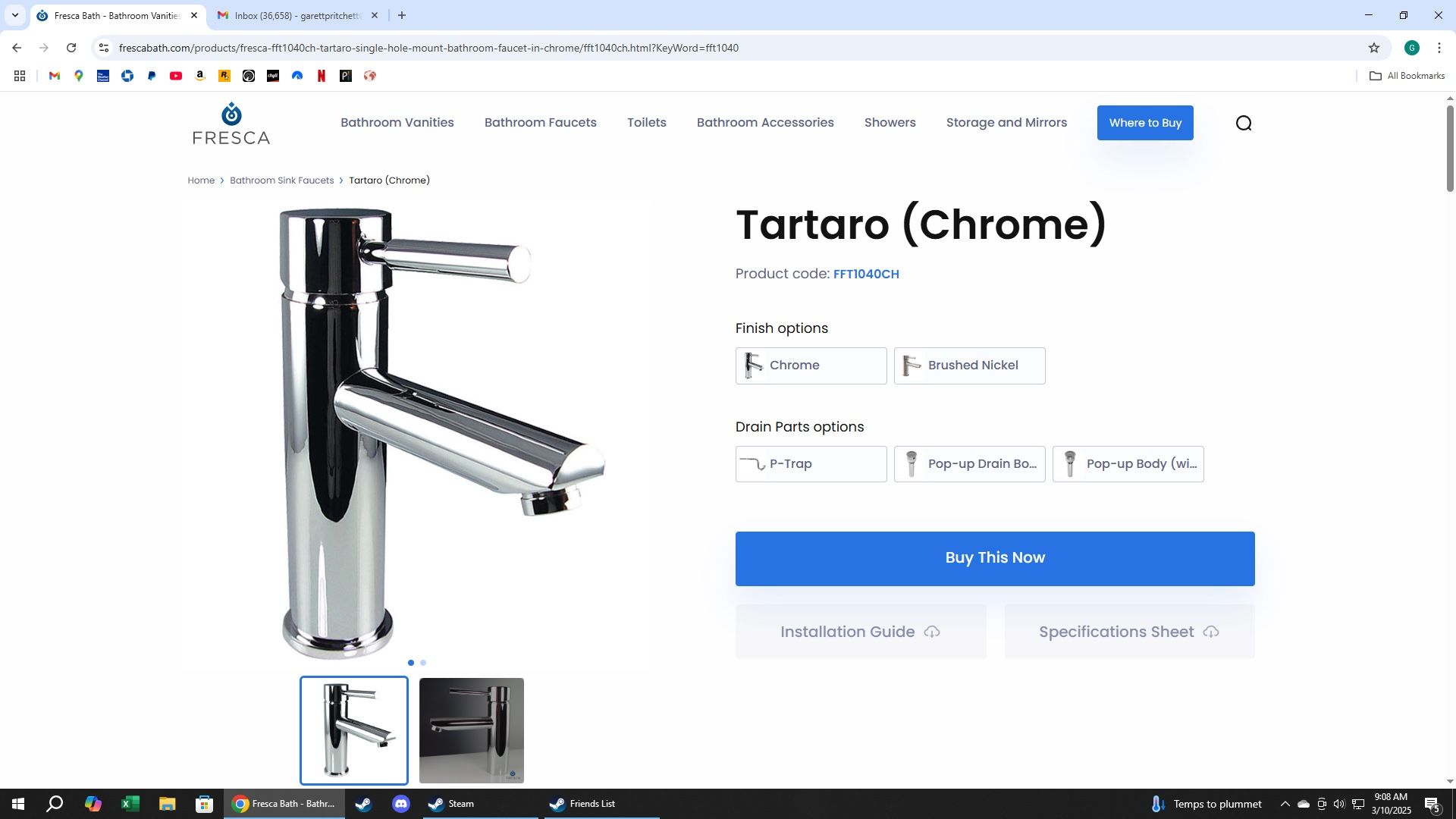Select the first carousel dot indicator
This screenshot has height=819, width=1456.
click(x=411, y=663)
